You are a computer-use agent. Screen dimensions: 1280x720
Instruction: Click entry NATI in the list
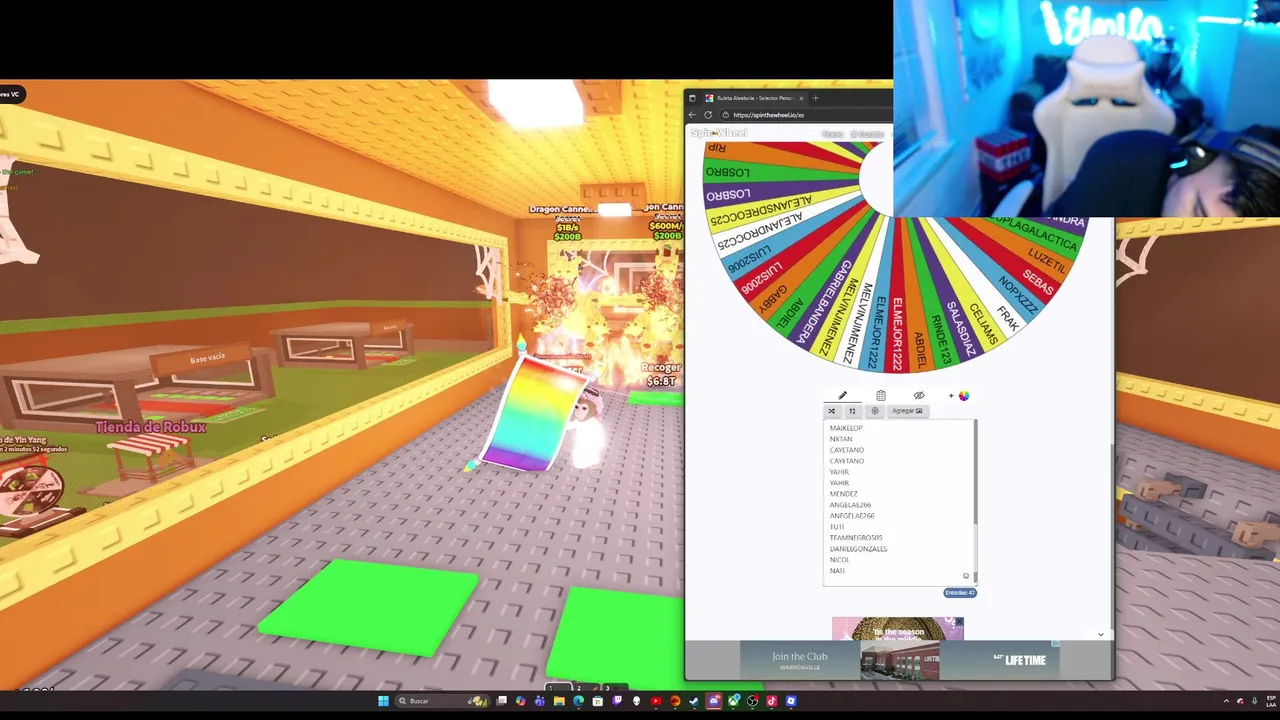(x=837, y=571)
